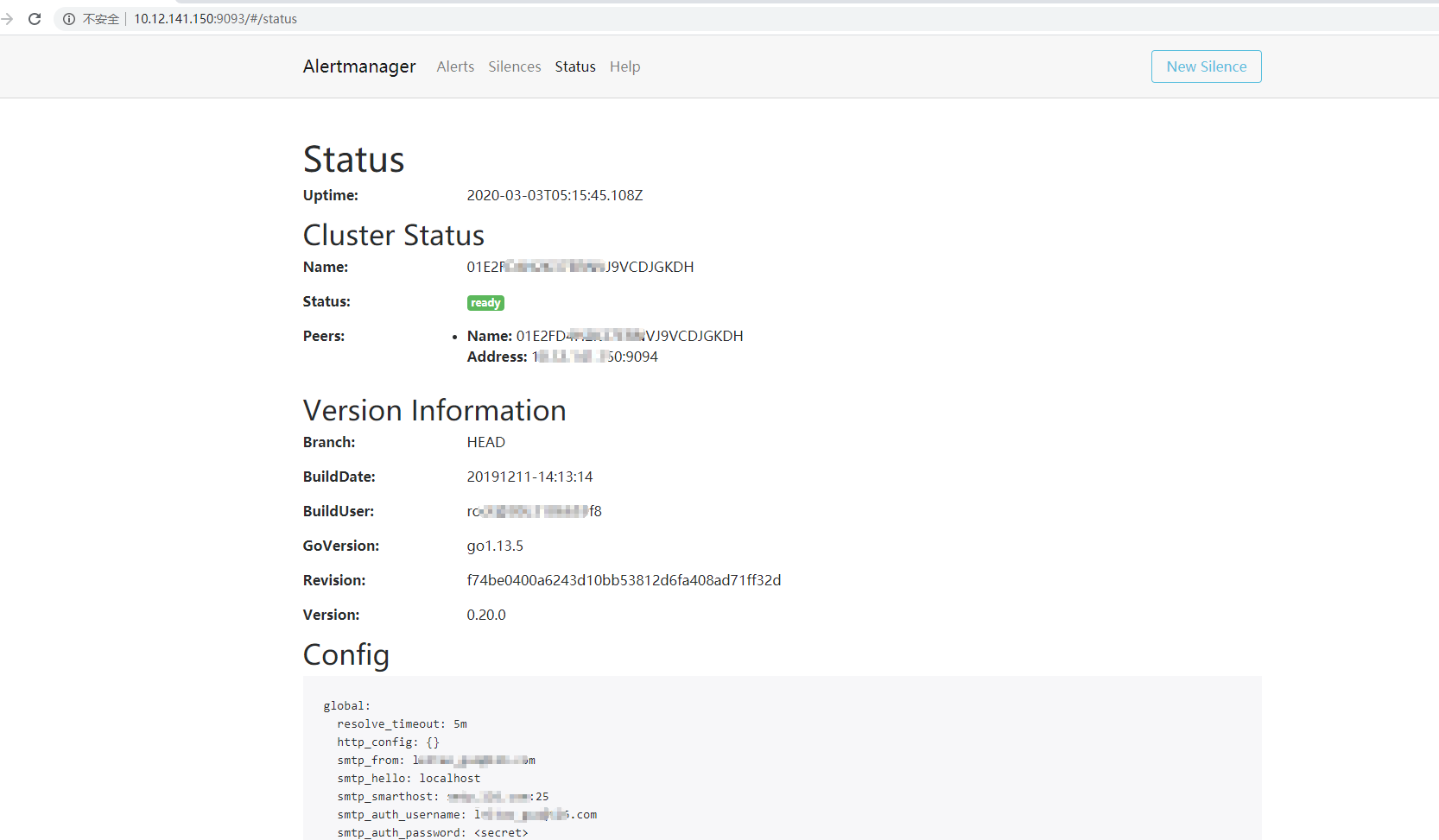Reload the page with refresh icon
Screen dimensions: 1439x840
tap(35, 18)
